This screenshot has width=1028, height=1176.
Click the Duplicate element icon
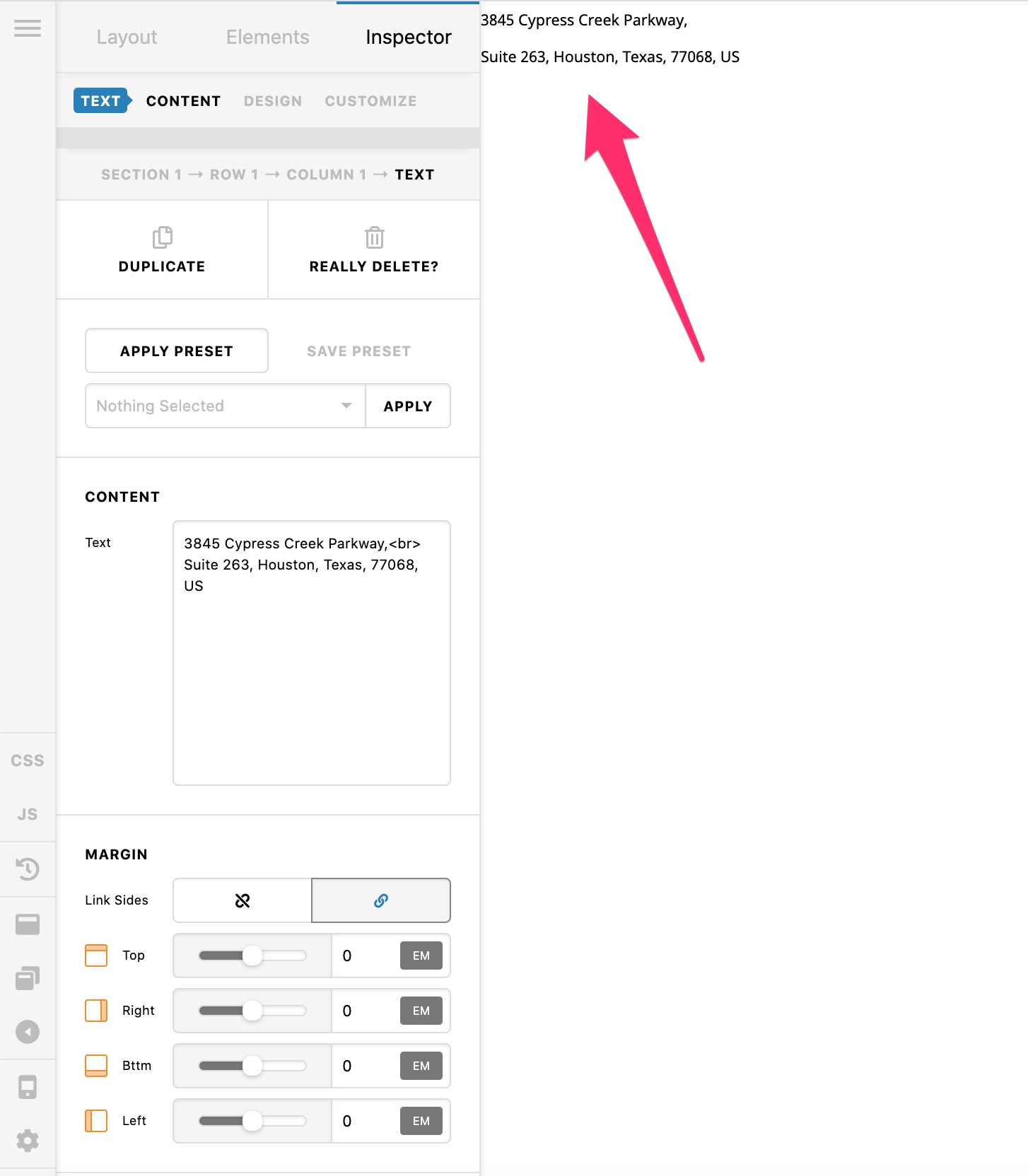tap(162, 238)
